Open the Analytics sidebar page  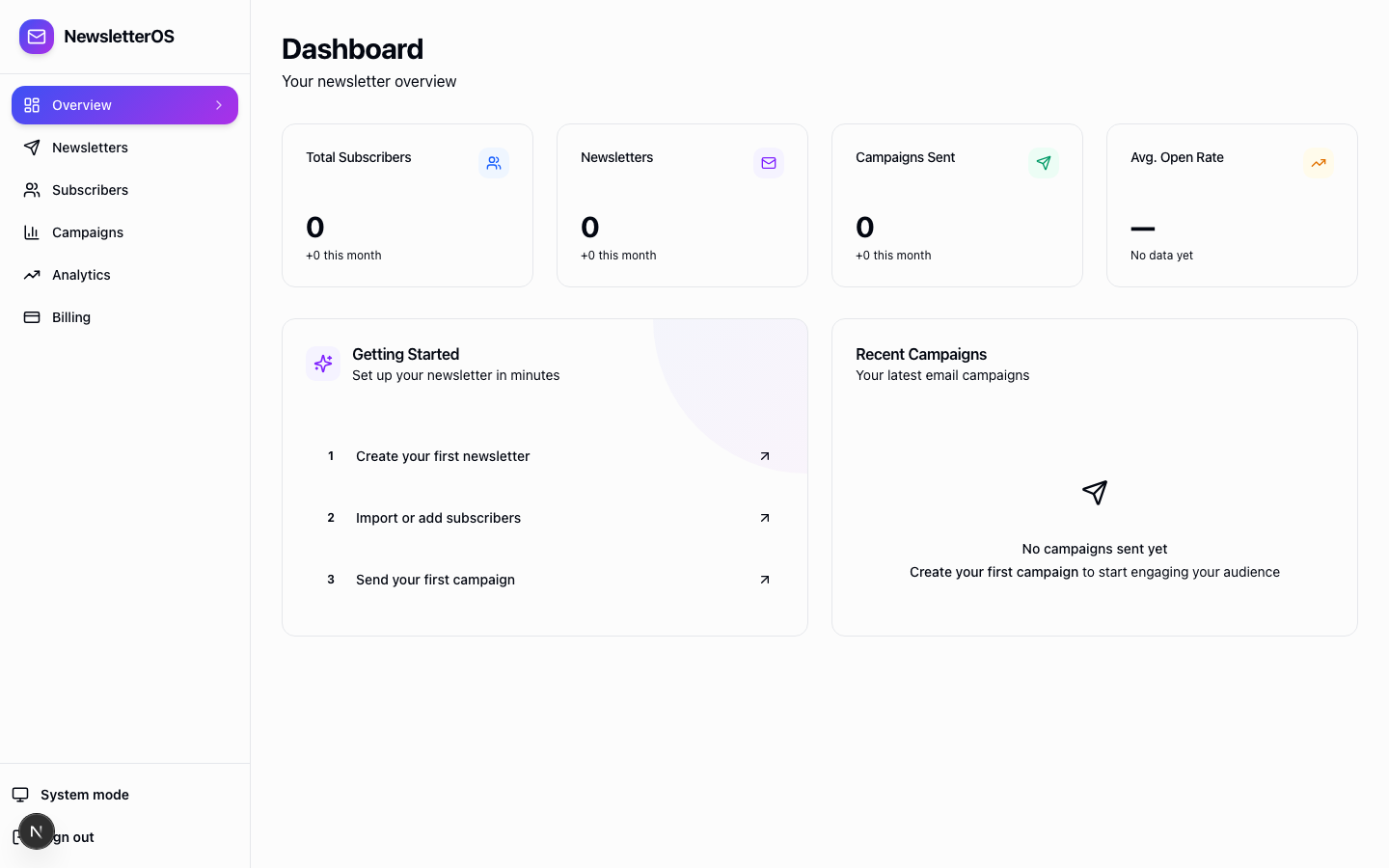pos(124,275)
